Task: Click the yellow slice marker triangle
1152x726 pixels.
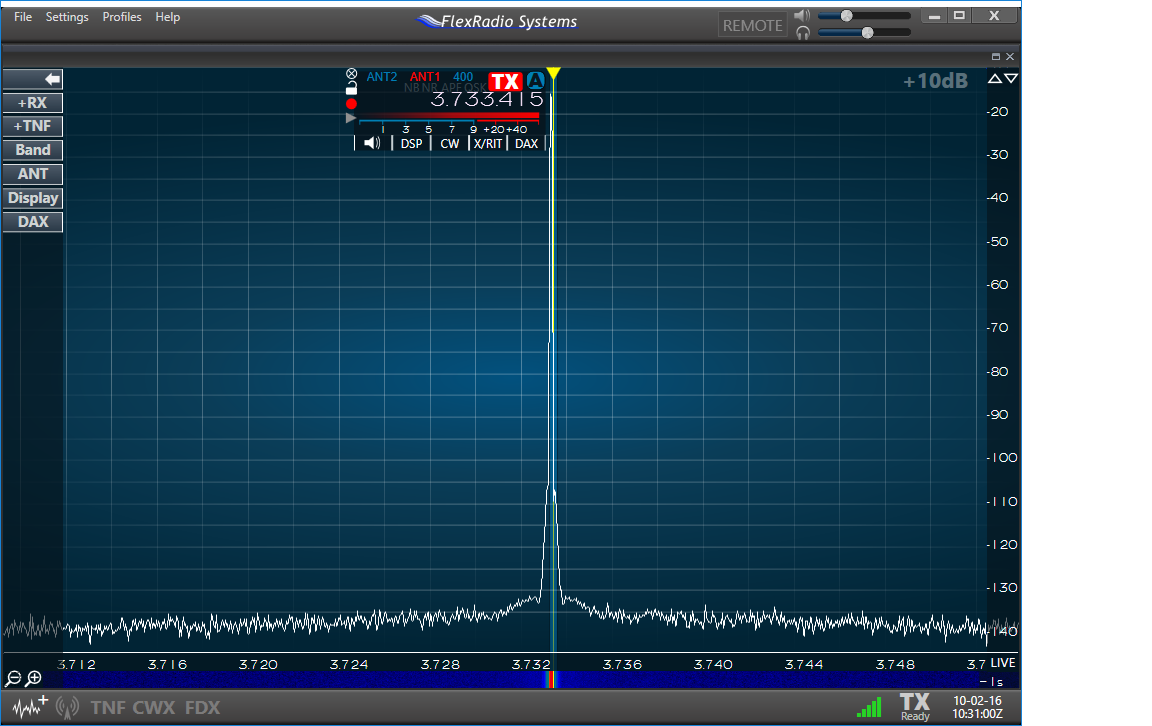Action: click(553, 73)
